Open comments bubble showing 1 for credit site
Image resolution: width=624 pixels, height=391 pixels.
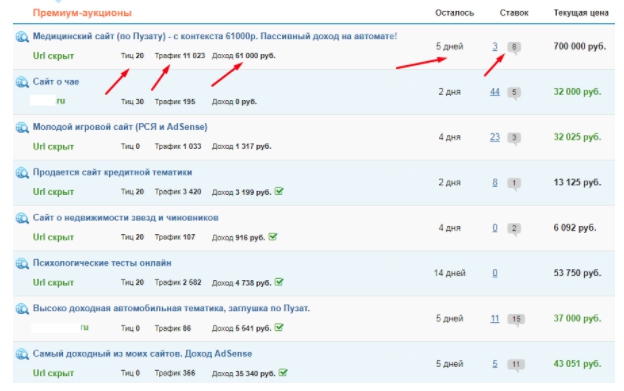[514, 183]
